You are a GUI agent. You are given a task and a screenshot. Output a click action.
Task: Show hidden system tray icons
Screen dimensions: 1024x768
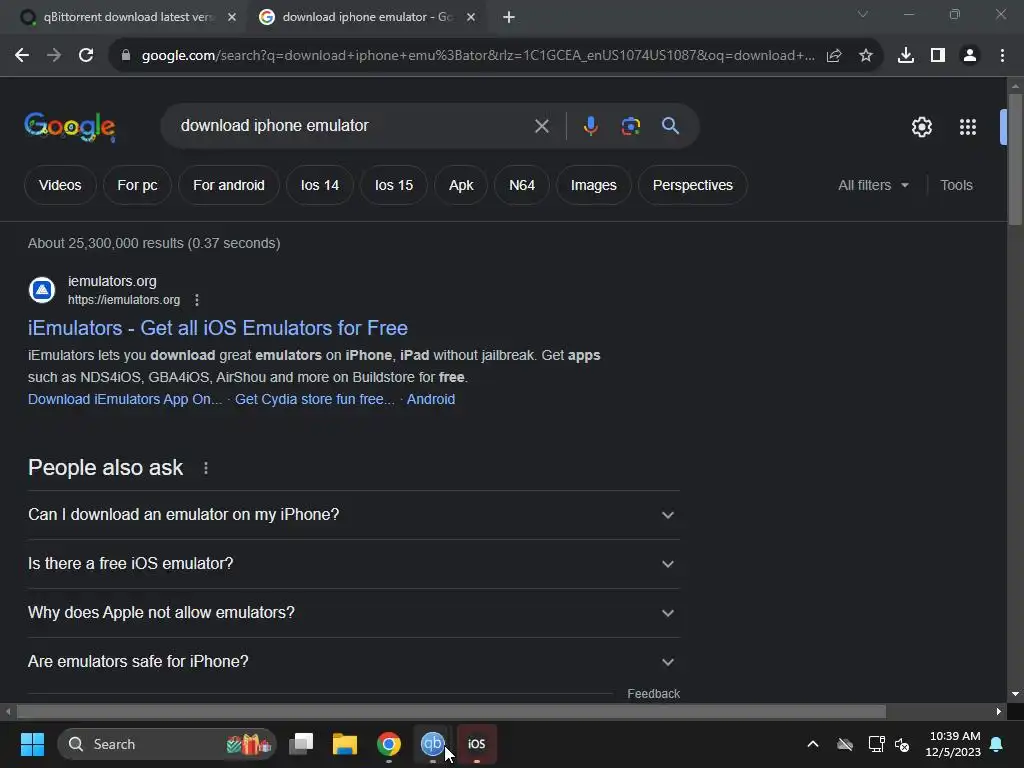pos(813,744)
